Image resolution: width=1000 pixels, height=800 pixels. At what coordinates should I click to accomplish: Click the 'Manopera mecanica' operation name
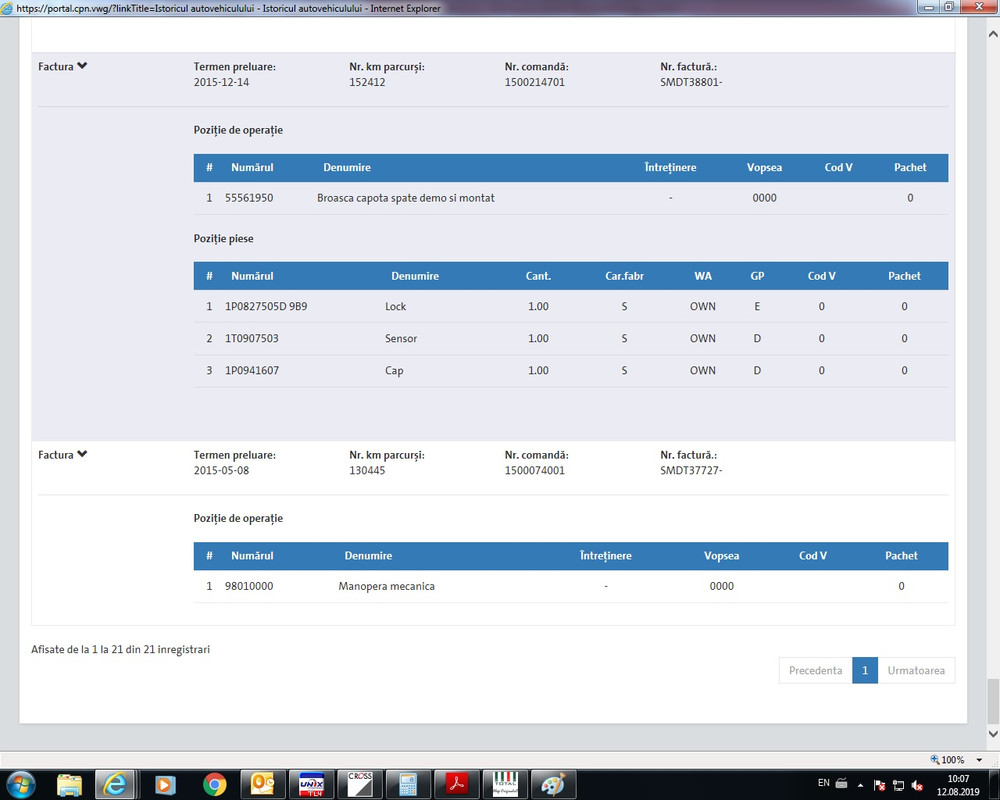pos(386,586)
